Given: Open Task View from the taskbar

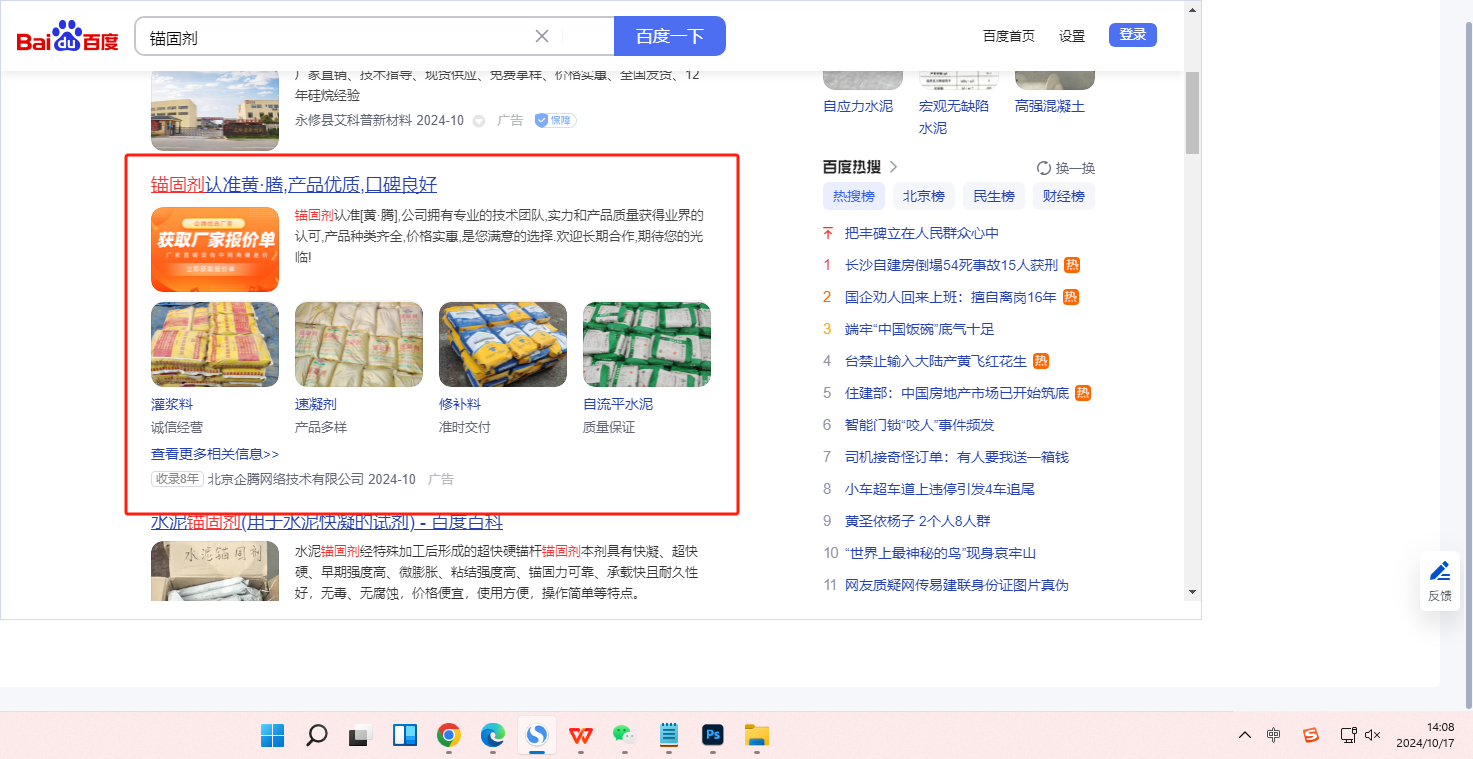Looking at the screenshot, I should point(360,736).
